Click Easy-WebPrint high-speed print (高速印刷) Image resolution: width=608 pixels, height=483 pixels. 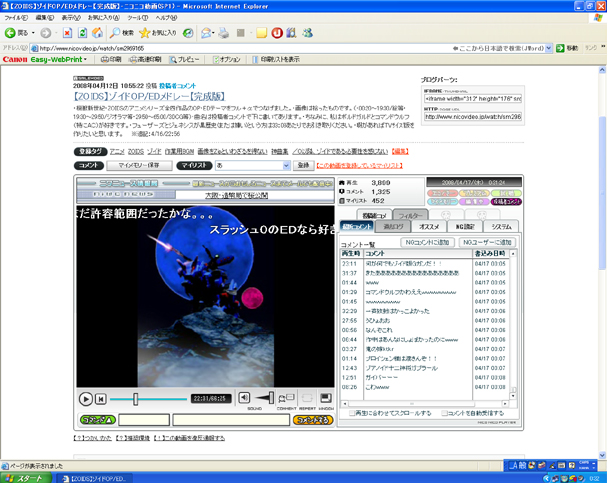[x=145, y=59]
